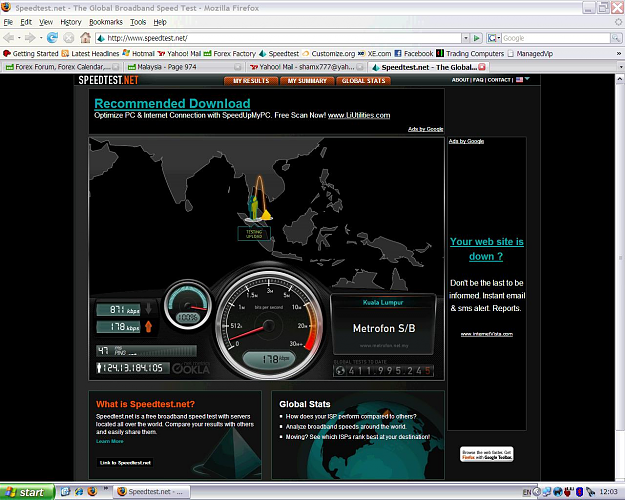Open the Speedtest bookmark
This screenshot has width=625, height=500.
[x=279, y=53]
